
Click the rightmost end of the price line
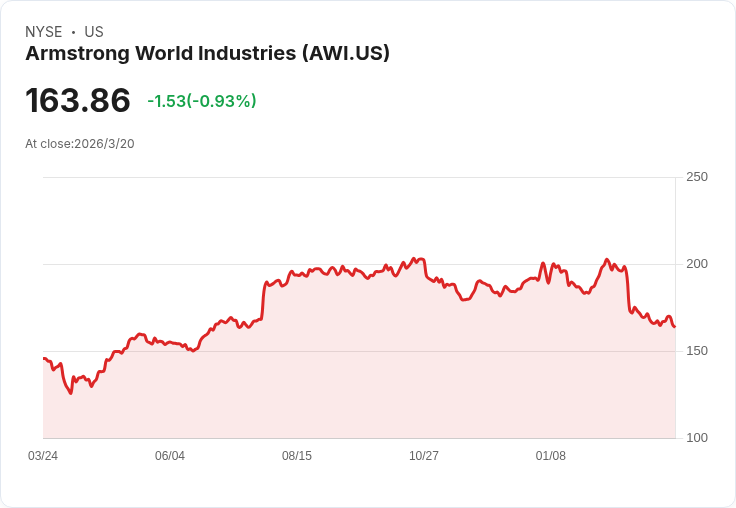click(675, 326)
